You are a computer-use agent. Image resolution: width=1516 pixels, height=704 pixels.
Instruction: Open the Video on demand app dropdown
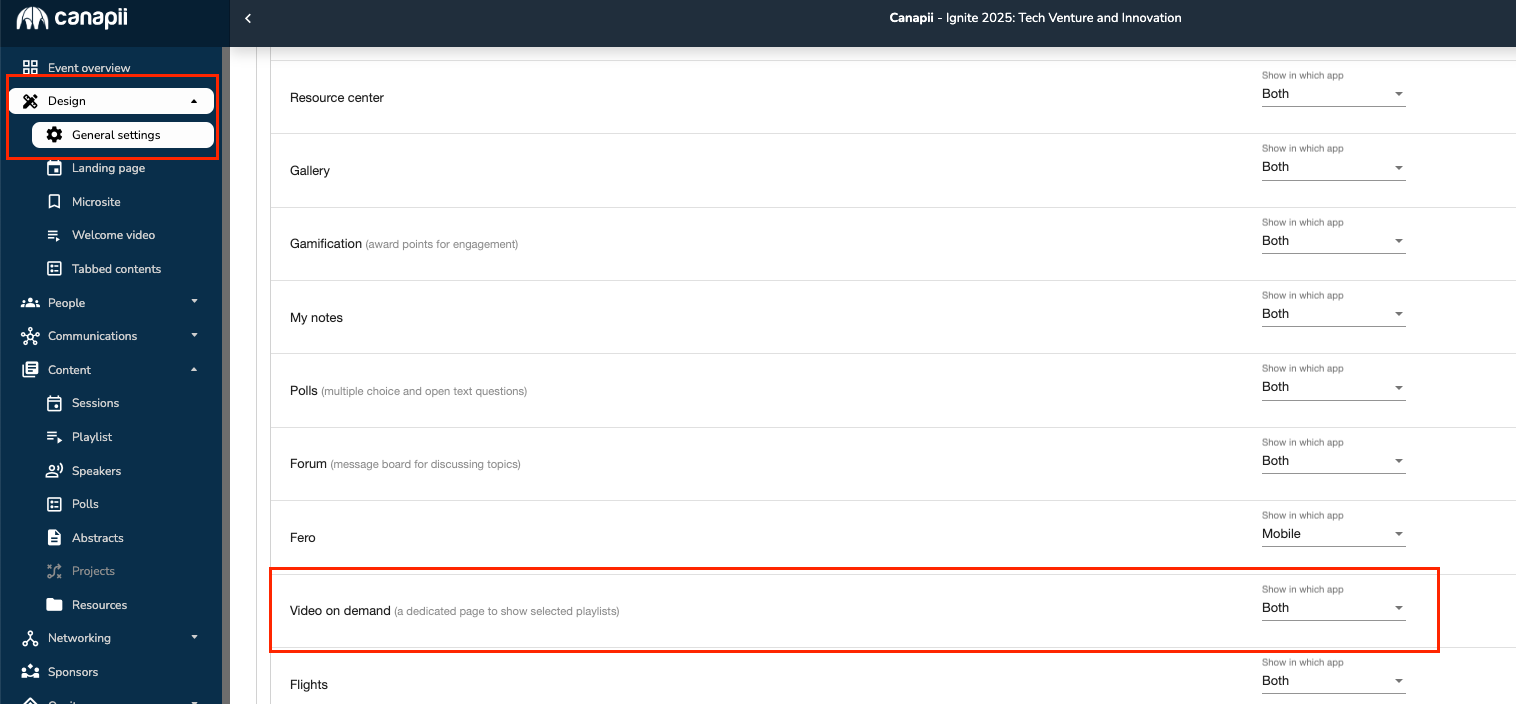tap(1333, 608)
